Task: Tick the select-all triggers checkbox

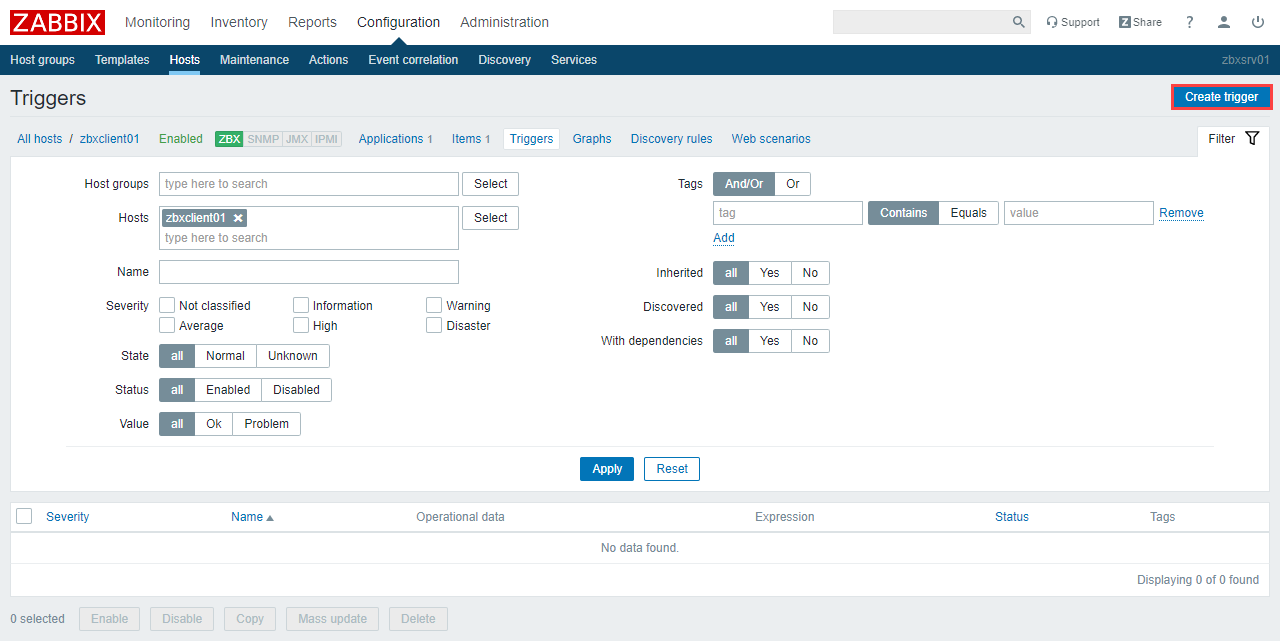Action: point(25,516)
